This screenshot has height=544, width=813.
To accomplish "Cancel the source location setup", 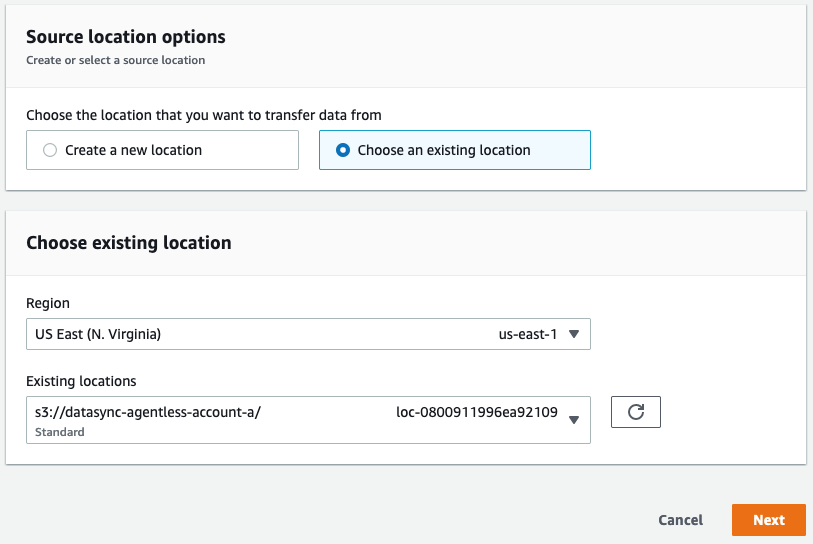I will pos(680,520).
